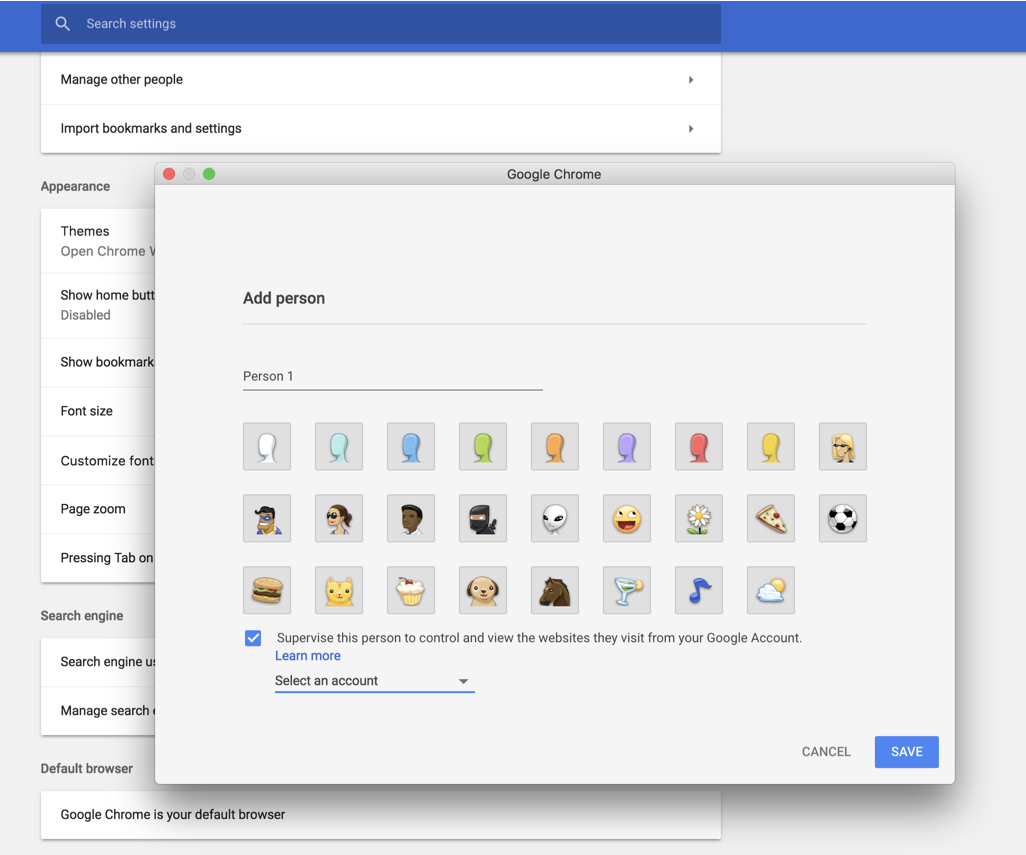Open the Learn more link
Screen dimensions: 1026x855
(308, 655)
